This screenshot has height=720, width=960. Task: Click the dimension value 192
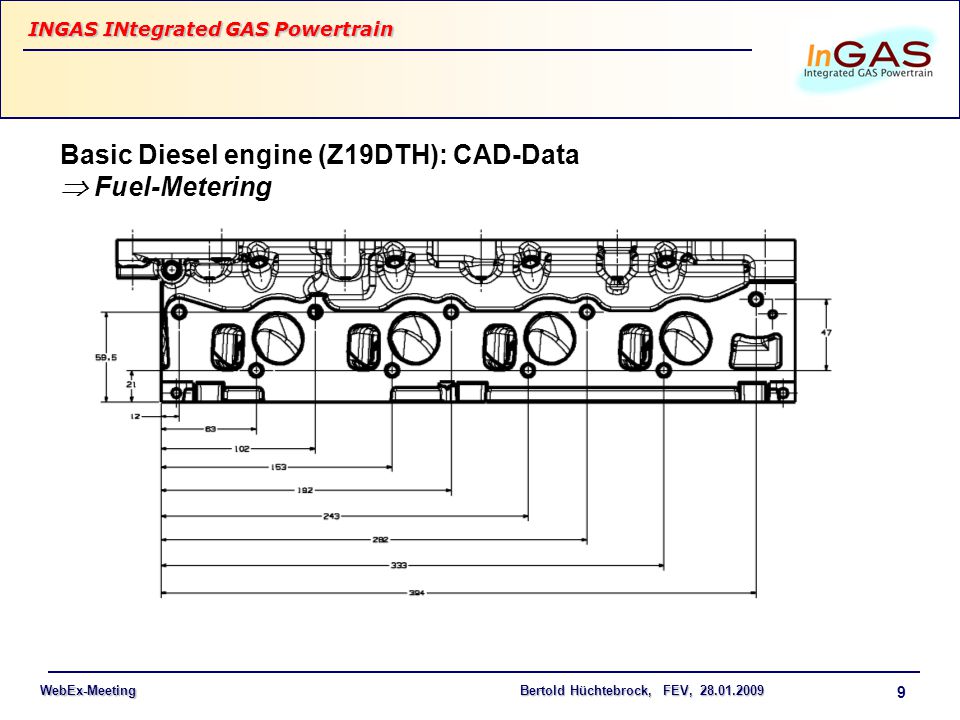pos(305,490)
